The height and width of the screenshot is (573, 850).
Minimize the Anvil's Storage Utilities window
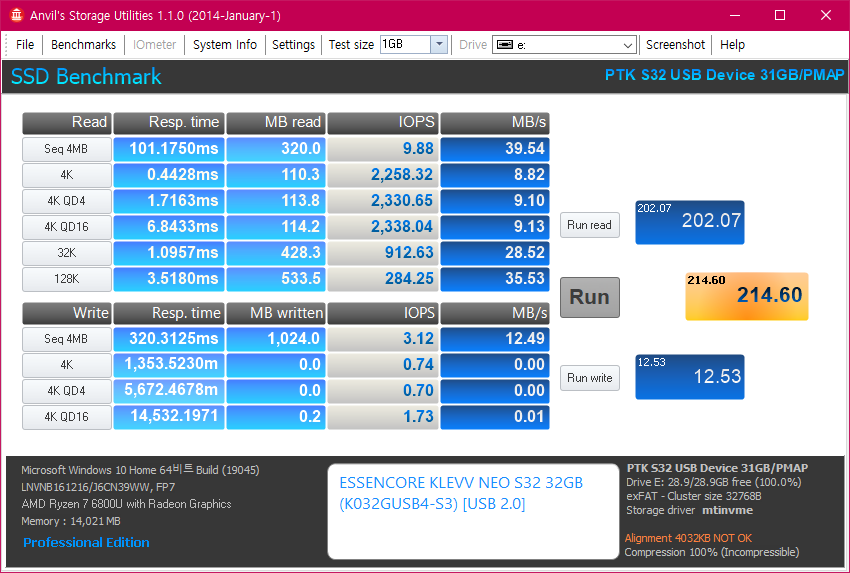click(735, 15)
